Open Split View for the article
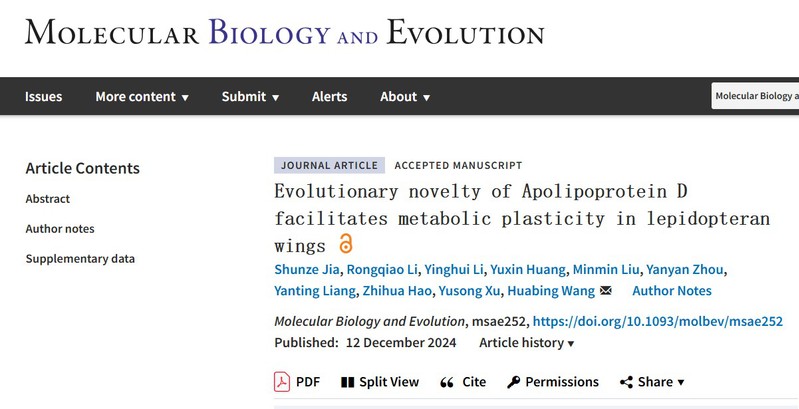Viewport: 799px width, 409px height. [x=348, y=381]
